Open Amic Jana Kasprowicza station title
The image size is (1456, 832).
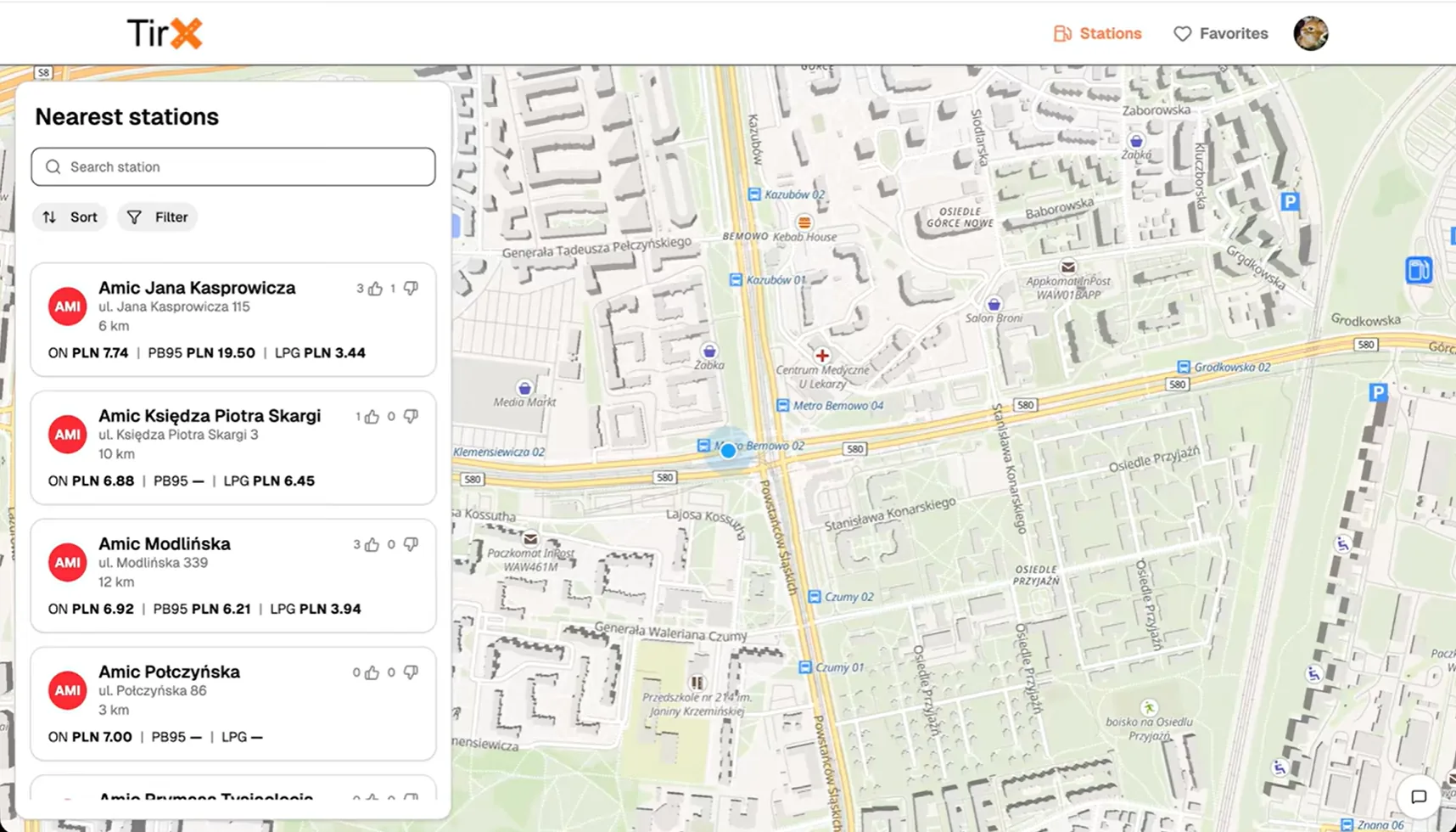point(197,288)
